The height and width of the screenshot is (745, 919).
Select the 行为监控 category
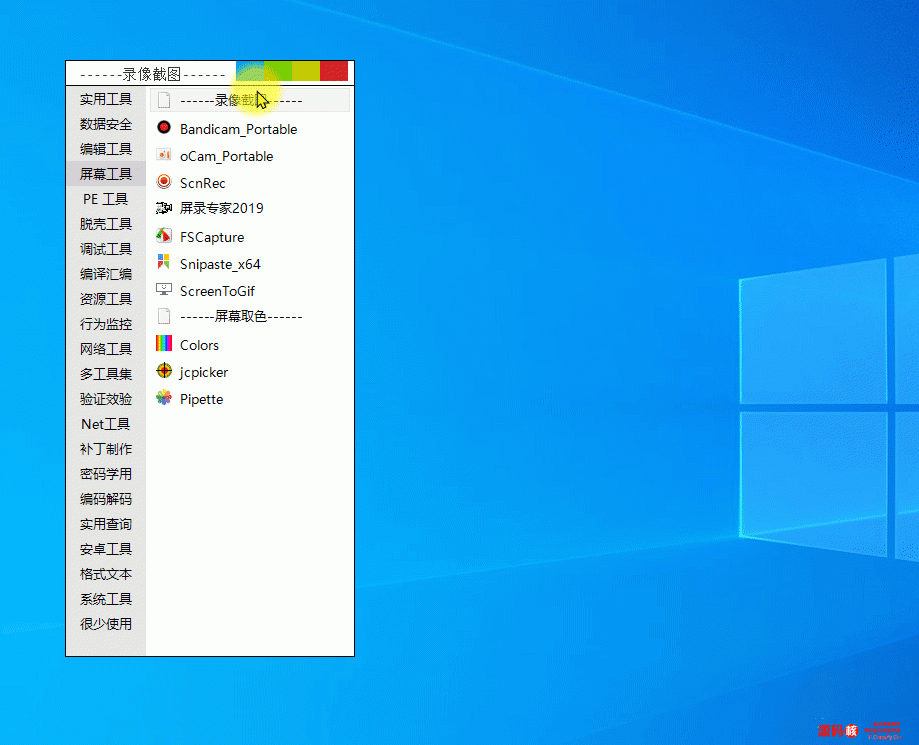click(x=106, y=324)
